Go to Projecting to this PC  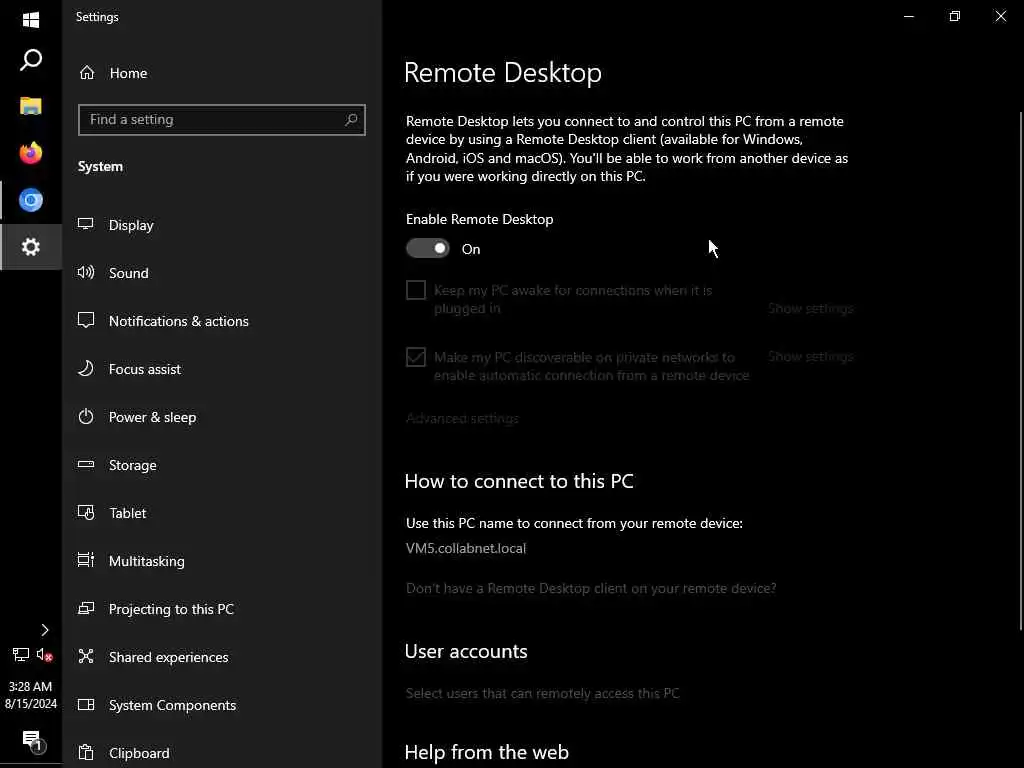tap(171, 609)
